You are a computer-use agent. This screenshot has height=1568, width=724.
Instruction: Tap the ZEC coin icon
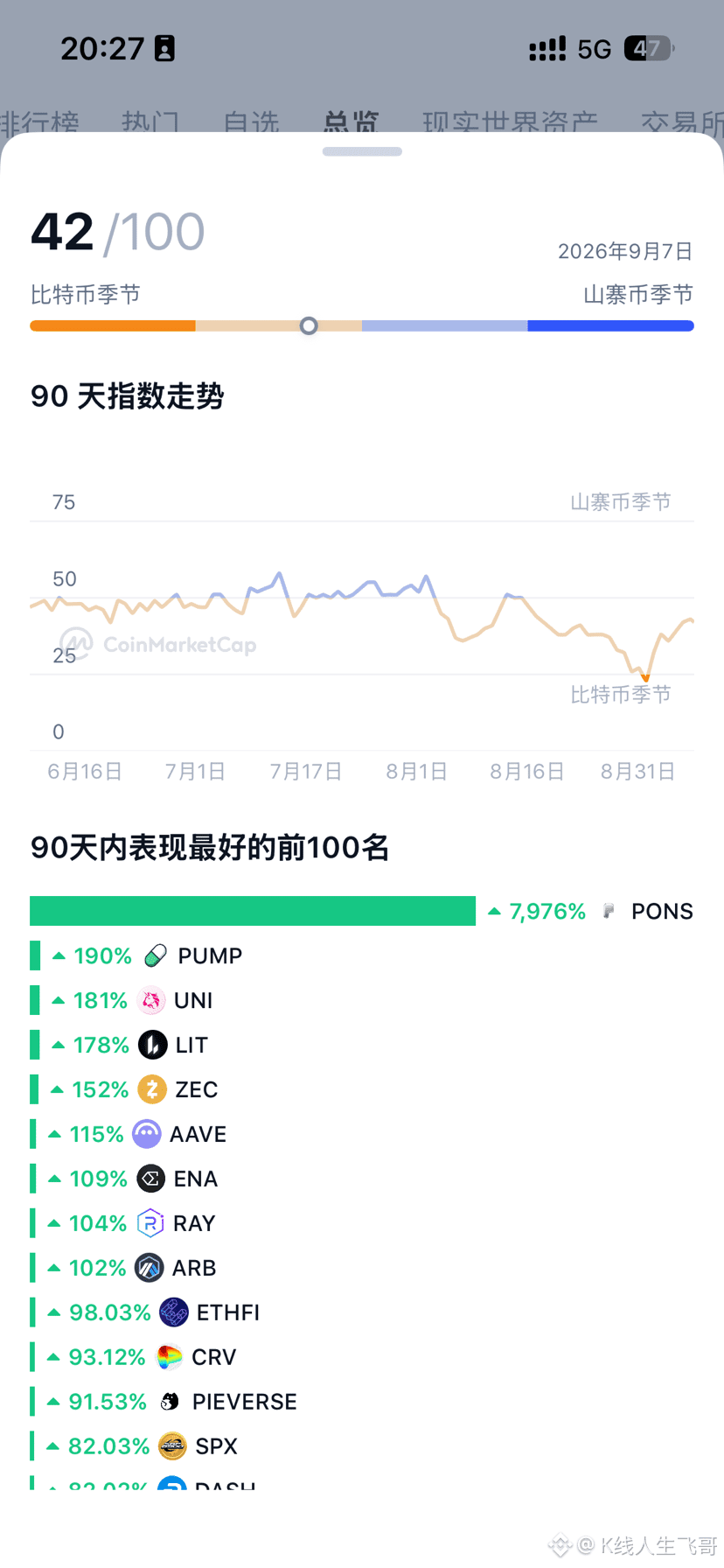coord(152,1089)
